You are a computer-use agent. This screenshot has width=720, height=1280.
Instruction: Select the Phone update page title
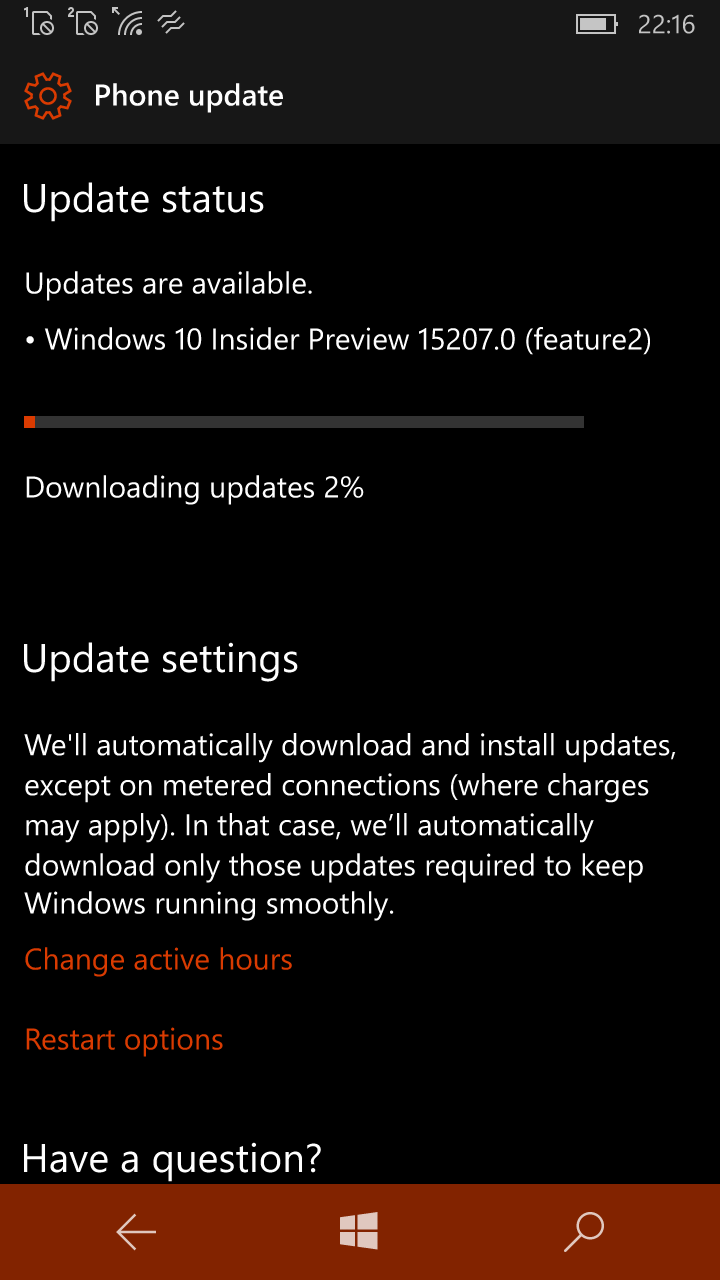click(x=189, y=96)
